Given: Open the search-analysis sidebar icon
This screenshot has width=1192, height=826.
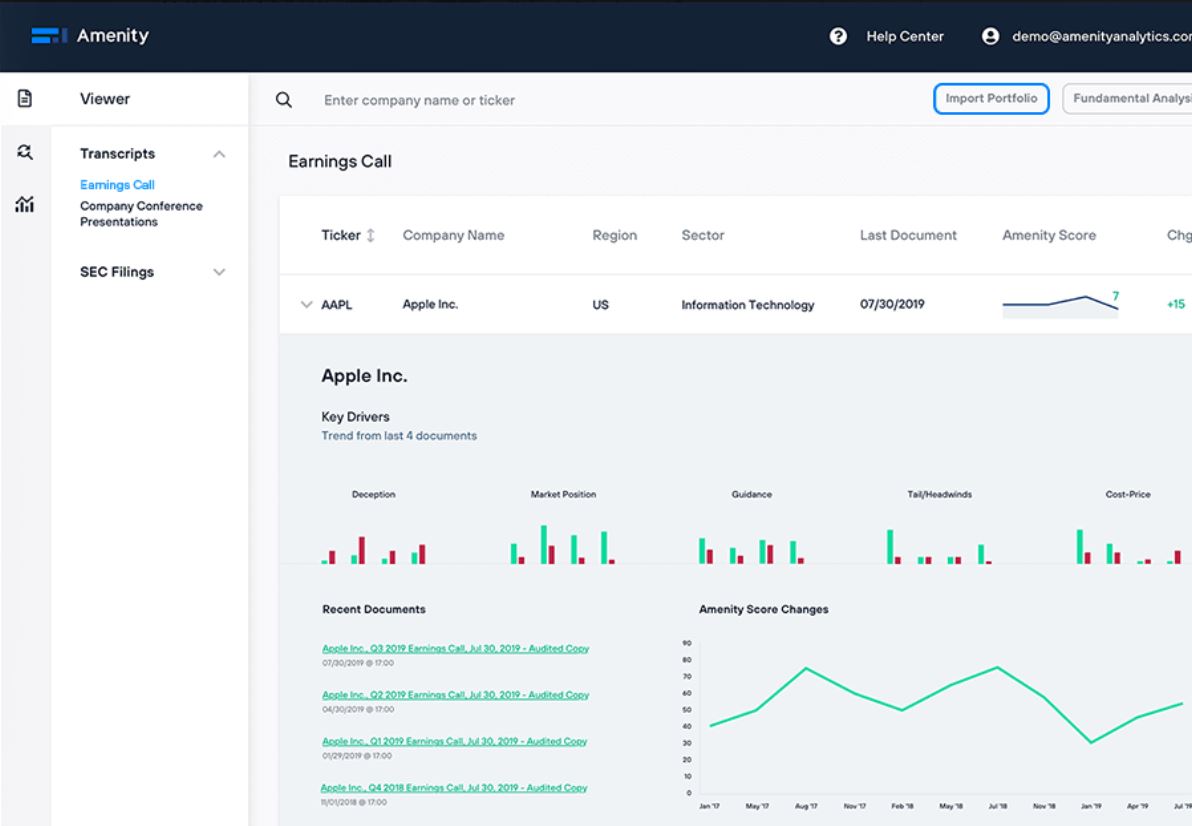Looking at the screenshot, I should pos(25,152).
